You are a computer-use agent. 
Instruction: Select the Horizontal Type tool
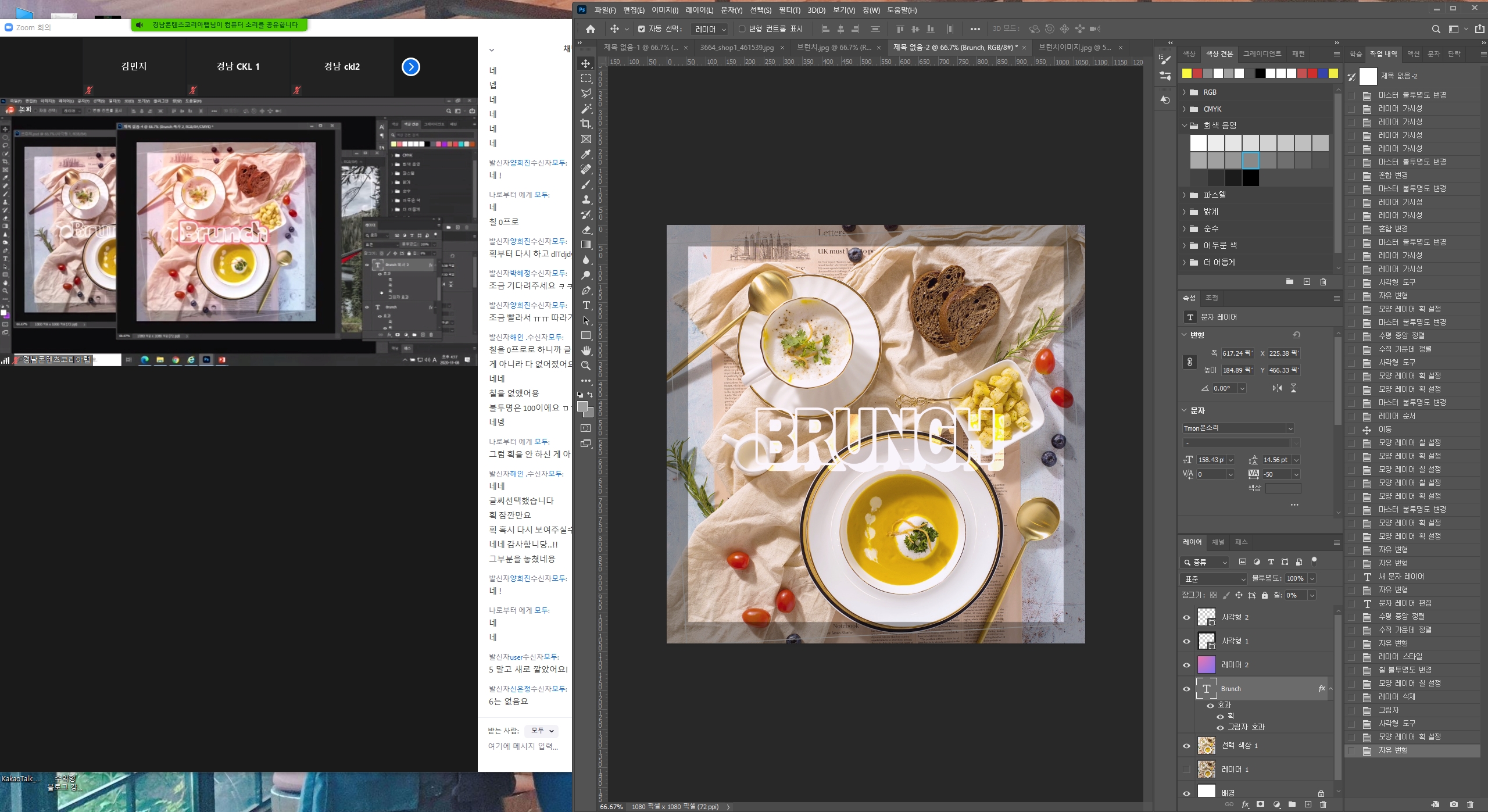point(586,305)
